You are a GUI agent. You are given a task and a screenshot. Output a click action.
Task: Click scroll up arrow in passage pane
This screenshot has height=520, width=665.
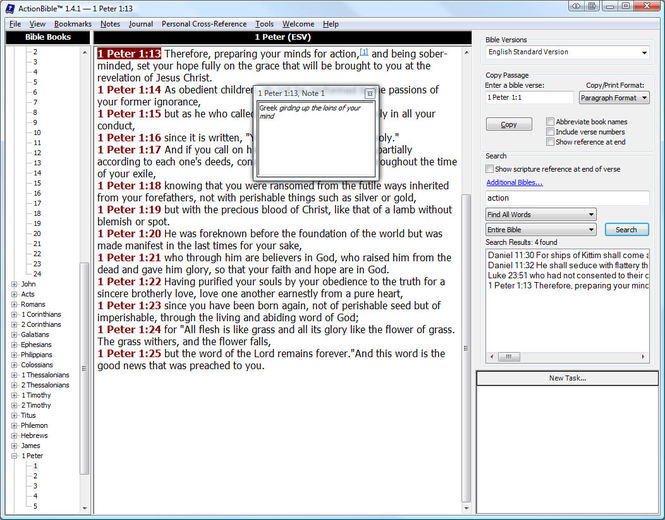[467, 53]
